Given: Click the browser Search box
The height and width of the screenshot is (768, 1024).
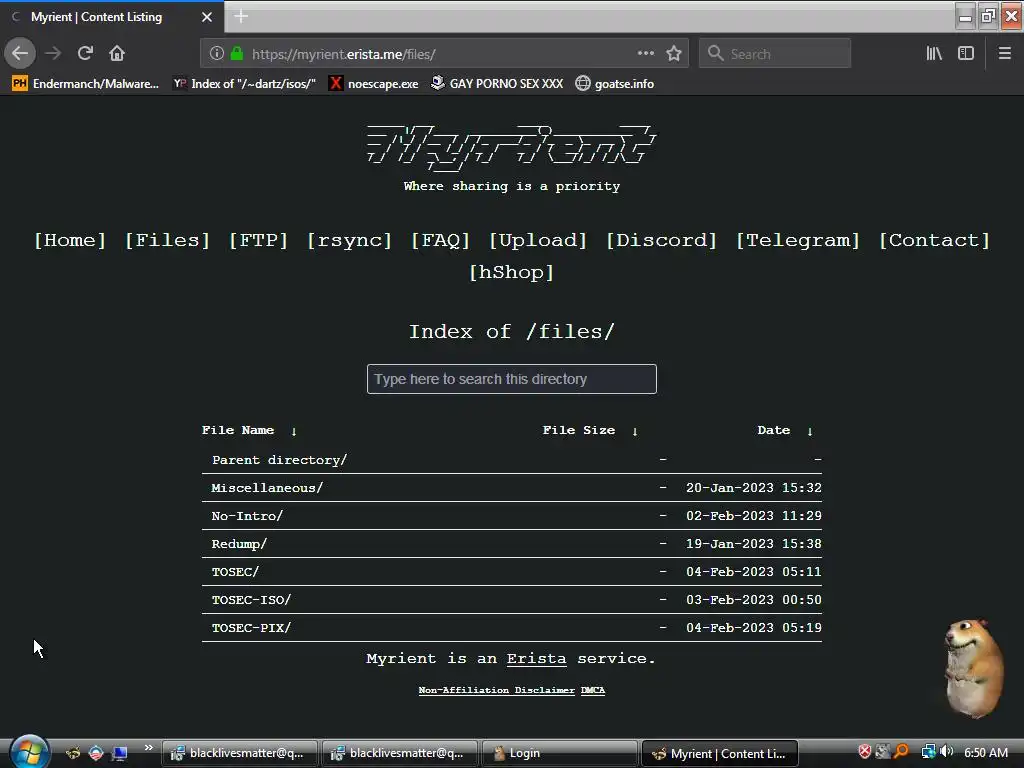Looking at the screenshot, I should 775,54.
